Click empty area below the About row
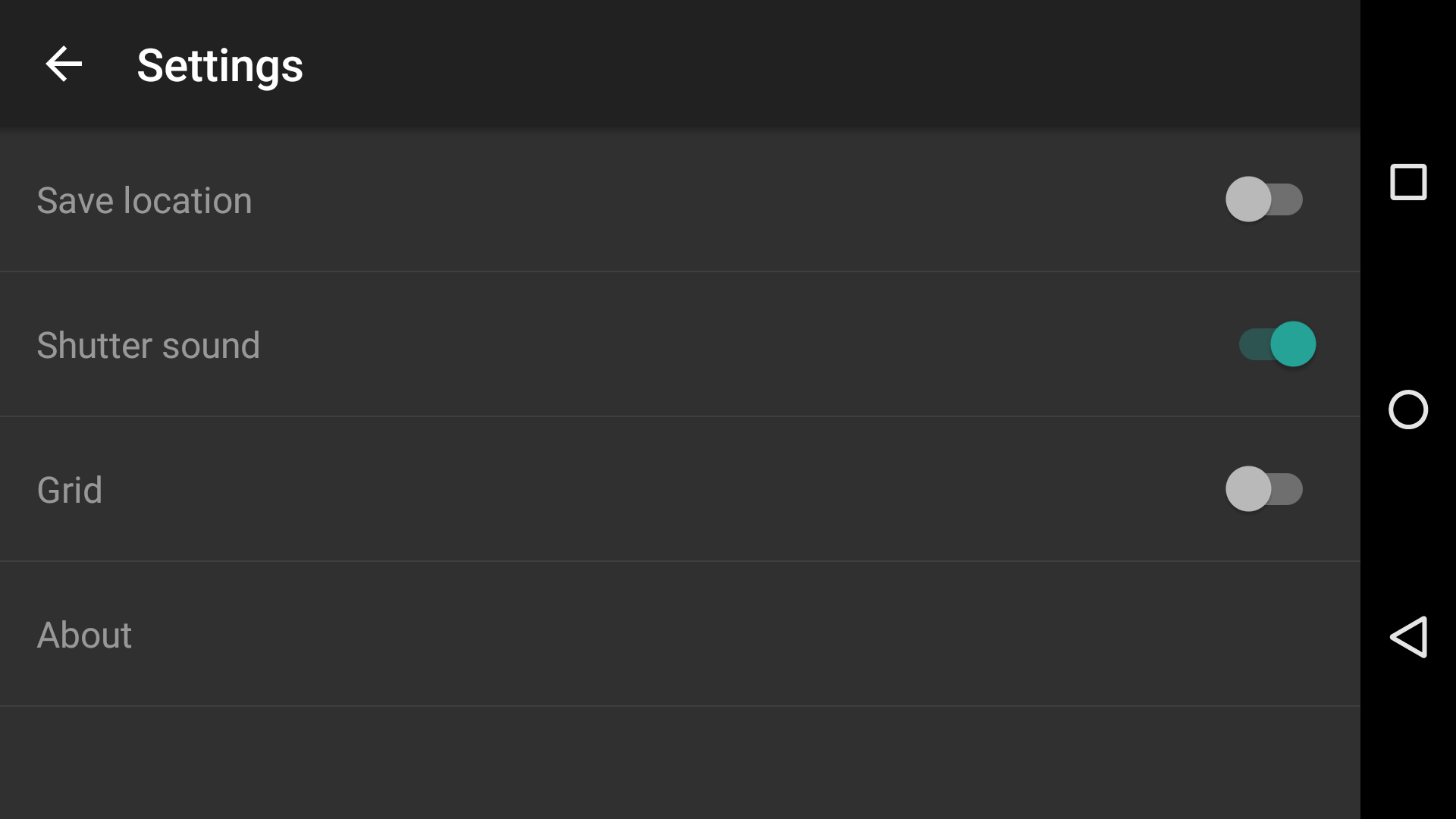 [680, 763]
